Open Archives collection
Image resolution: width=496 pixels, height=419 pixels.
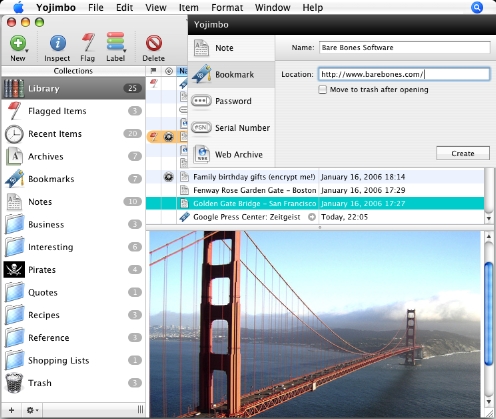pyautogui.click(x=73, y=156)
